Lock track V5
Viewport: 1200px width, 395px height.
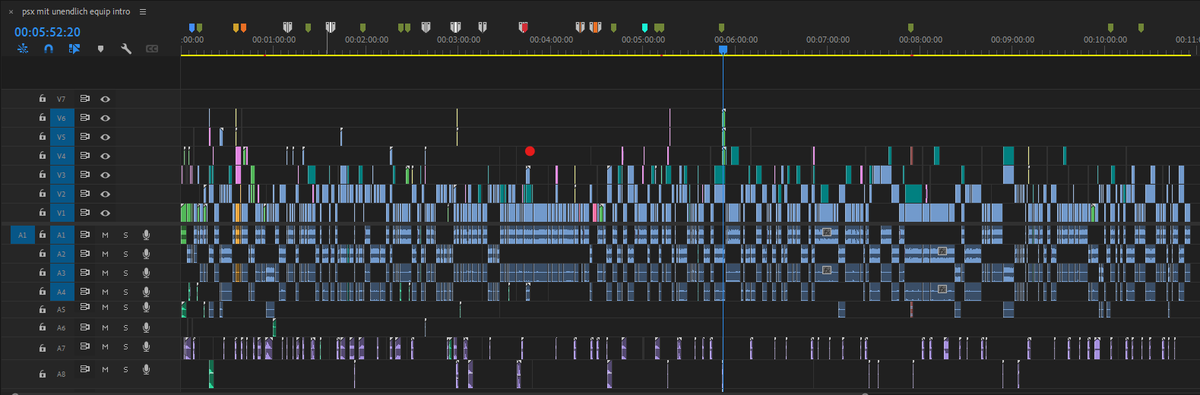42,137
